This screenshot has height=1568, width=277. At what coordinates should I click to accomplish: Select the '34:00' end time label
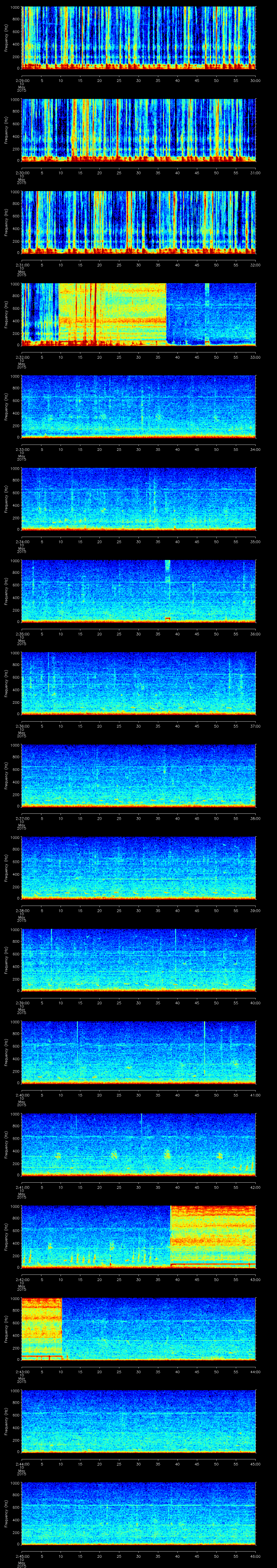point(255,449)
